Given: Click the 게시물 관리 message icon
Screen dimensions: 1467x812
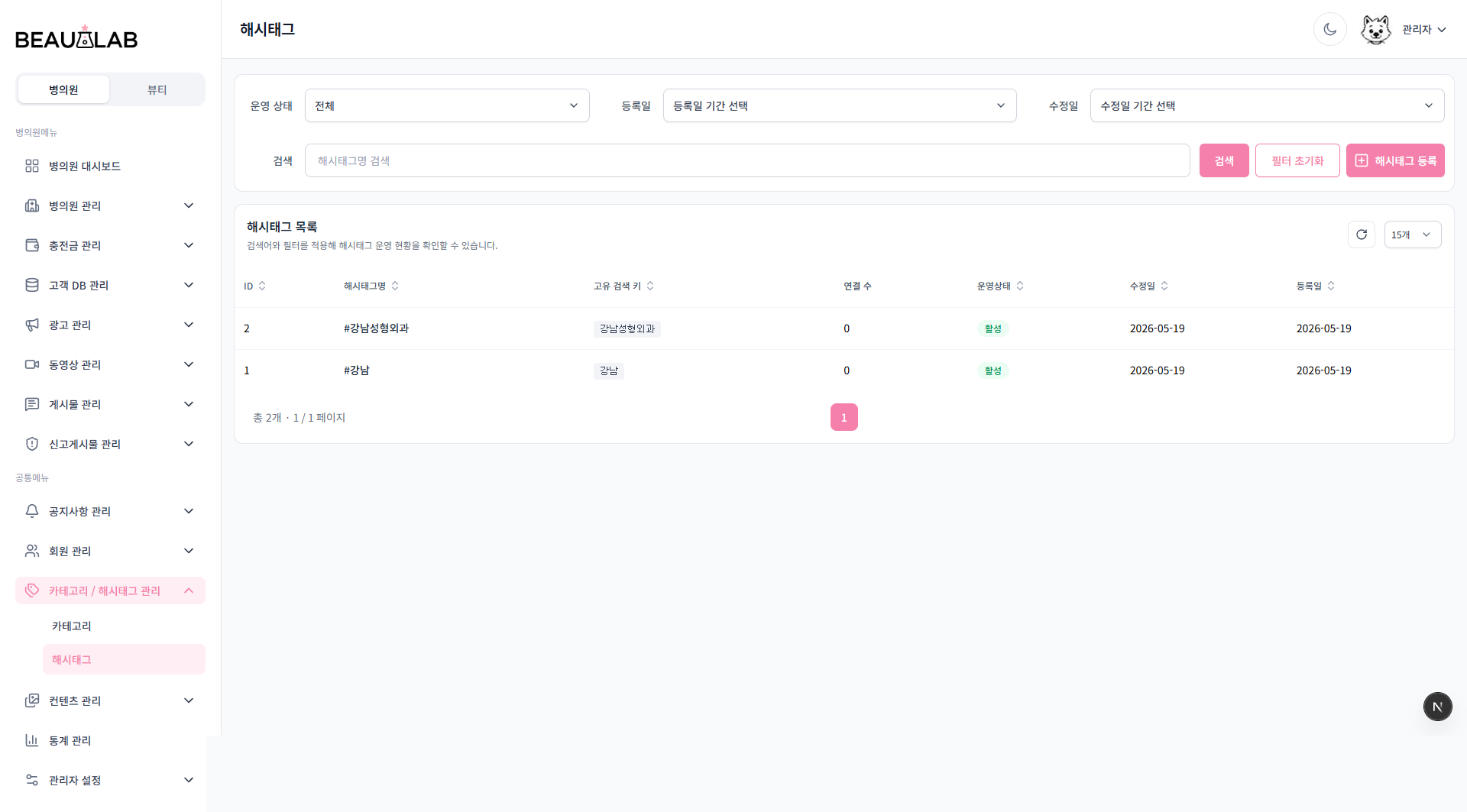Looking at the screenshot, I should click(x=32, y=404).
